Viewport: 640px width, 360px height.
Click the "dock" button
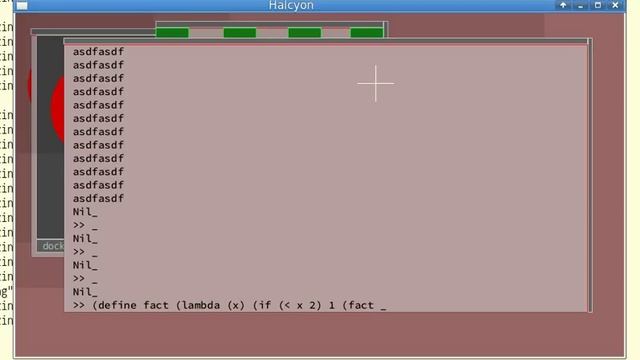tap(51, 246)
